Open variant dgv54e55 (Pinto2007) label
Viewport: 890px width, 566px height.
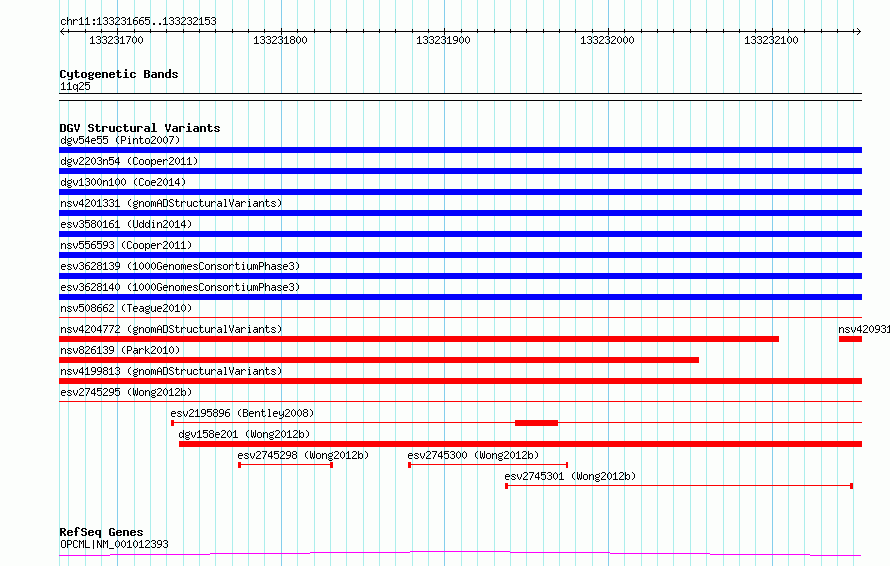pyautogui.click(x=120, y=140)
